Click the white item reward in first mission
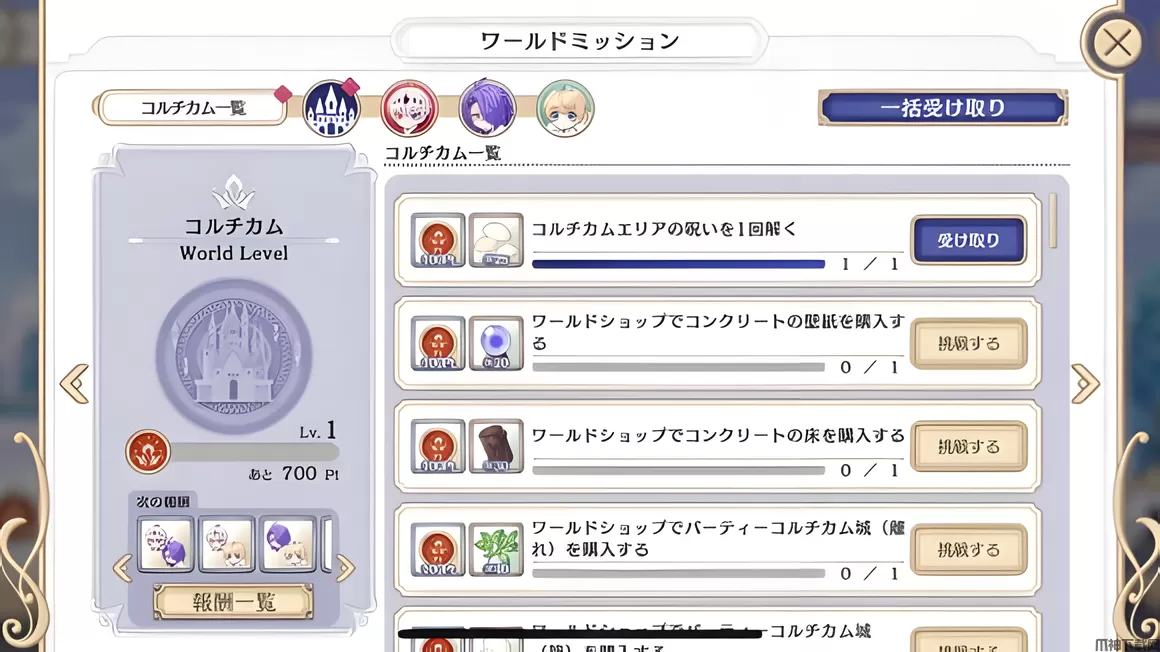1160x652 pixels. click(496, 240)
